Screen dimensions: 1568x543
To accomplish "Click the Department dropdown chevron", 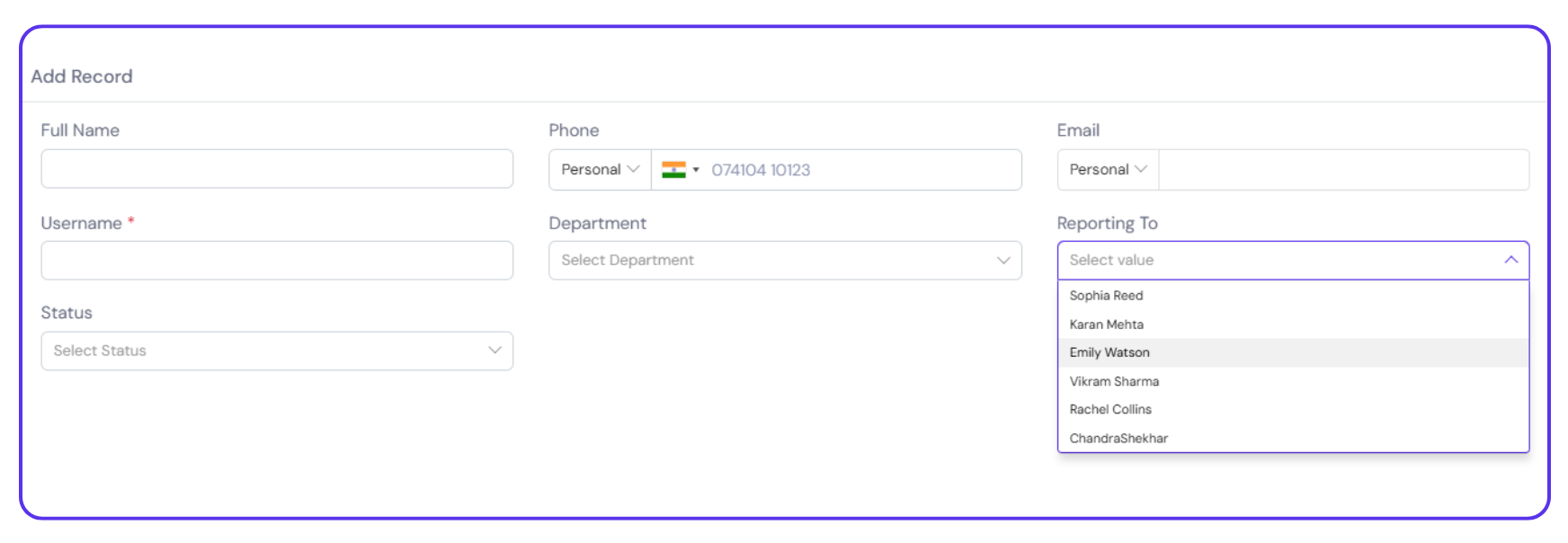I will 1003,261.
